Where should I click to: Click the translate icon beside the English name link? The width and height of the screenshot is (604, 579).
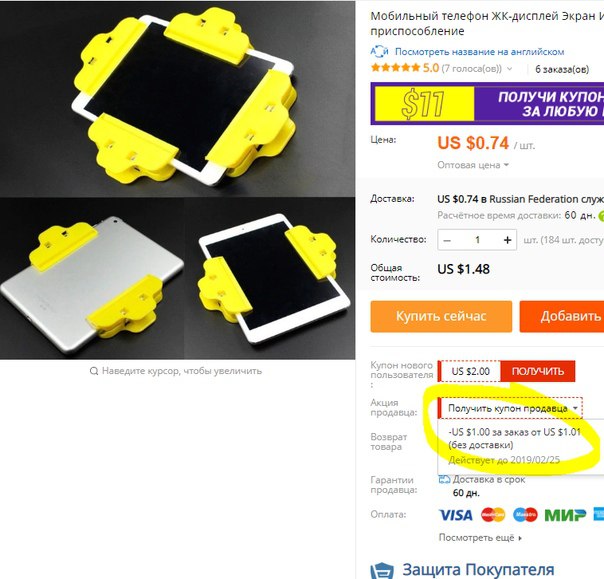379,51
